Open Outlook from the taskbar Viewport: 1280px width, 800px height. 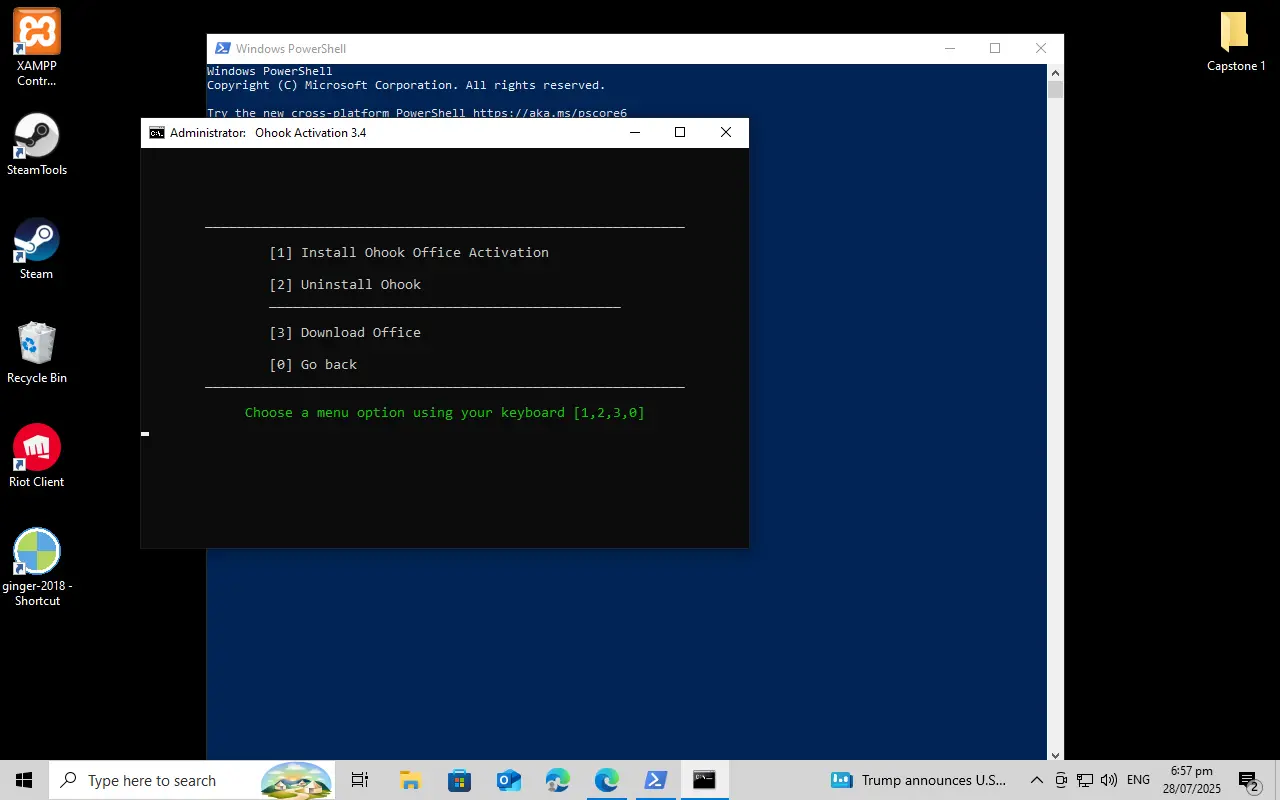508,780
